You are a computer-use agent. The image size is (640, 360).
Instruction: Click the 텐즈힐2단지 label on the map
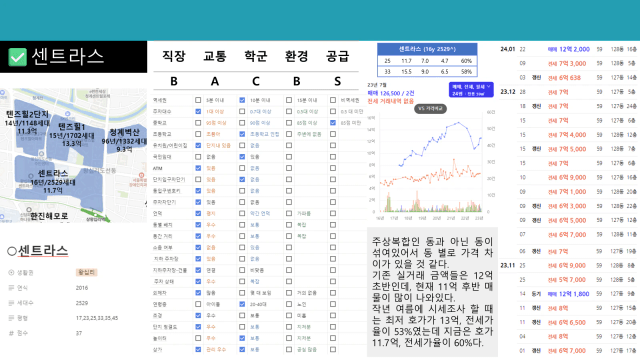pos(27,114)
